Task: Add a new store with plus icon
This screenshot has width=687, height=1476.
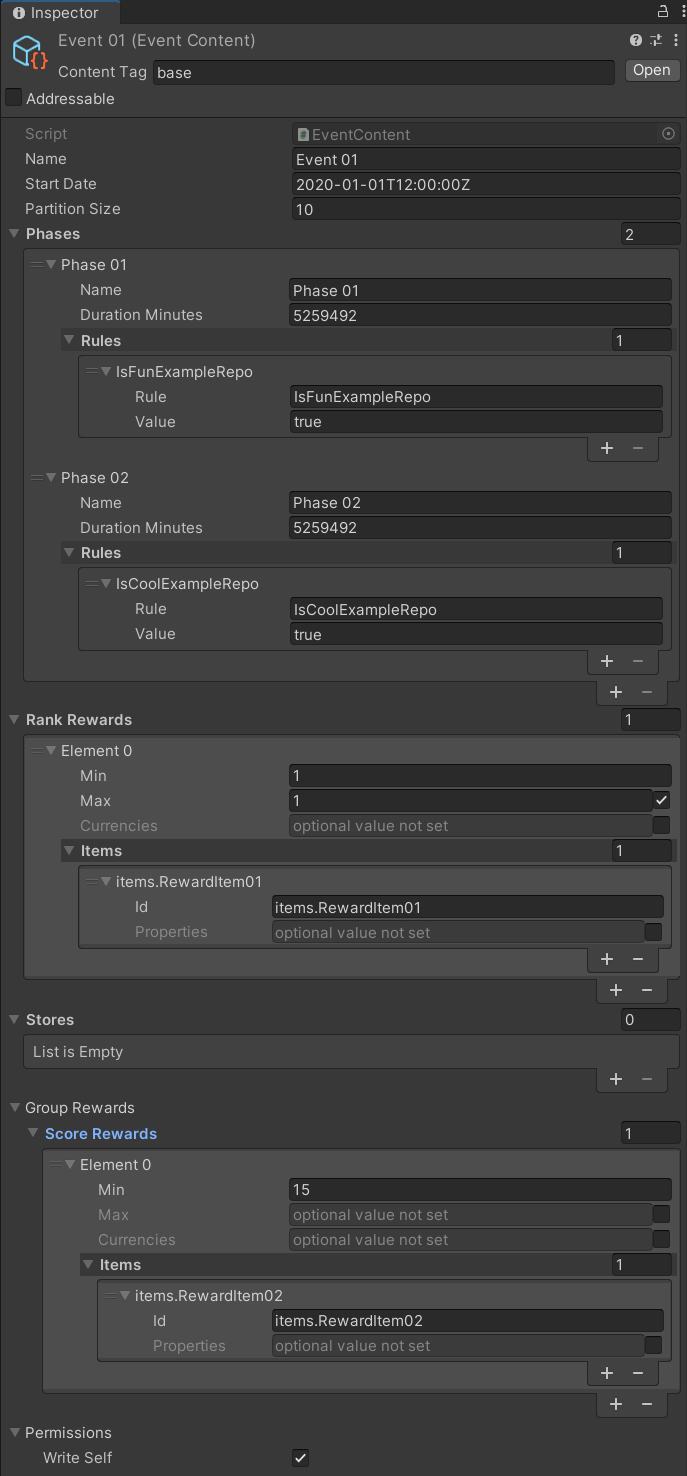Action: click(616, 1079)
